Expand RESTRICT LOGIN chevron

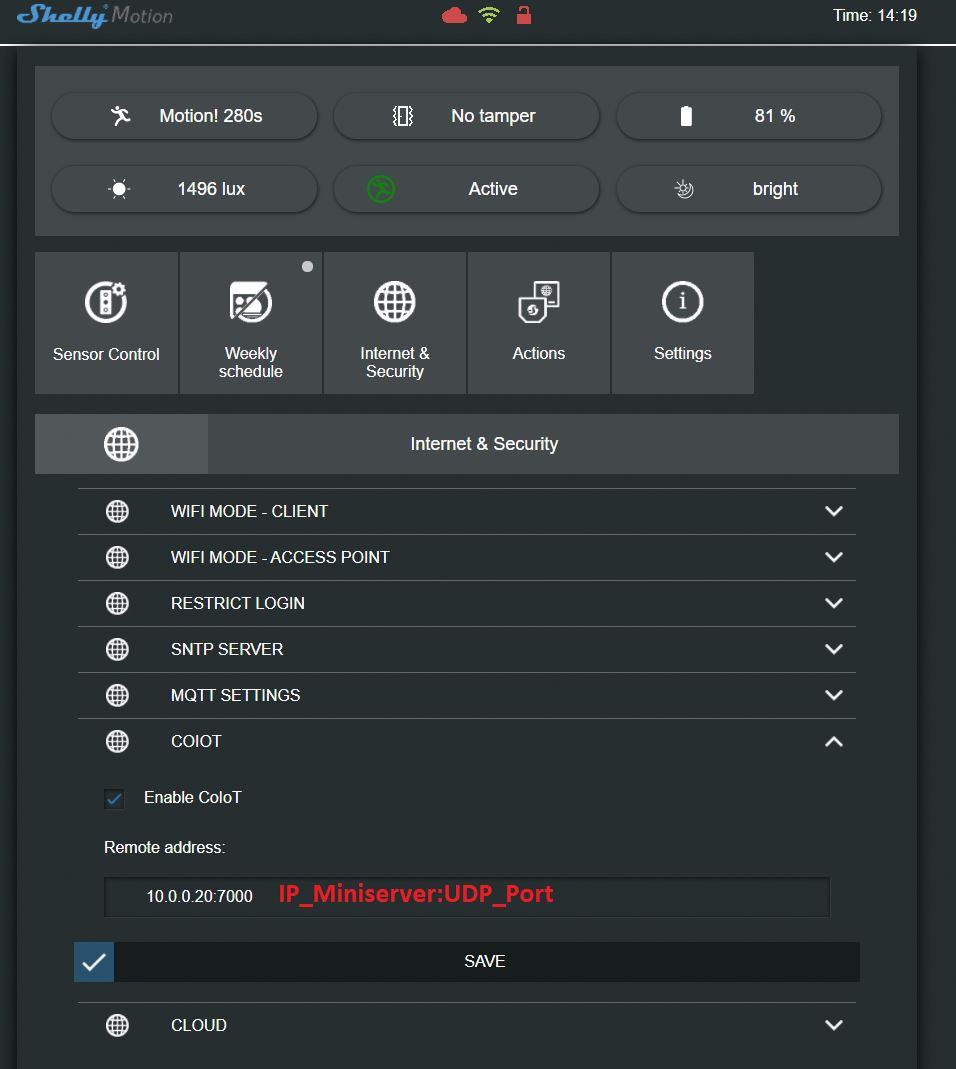834,603
